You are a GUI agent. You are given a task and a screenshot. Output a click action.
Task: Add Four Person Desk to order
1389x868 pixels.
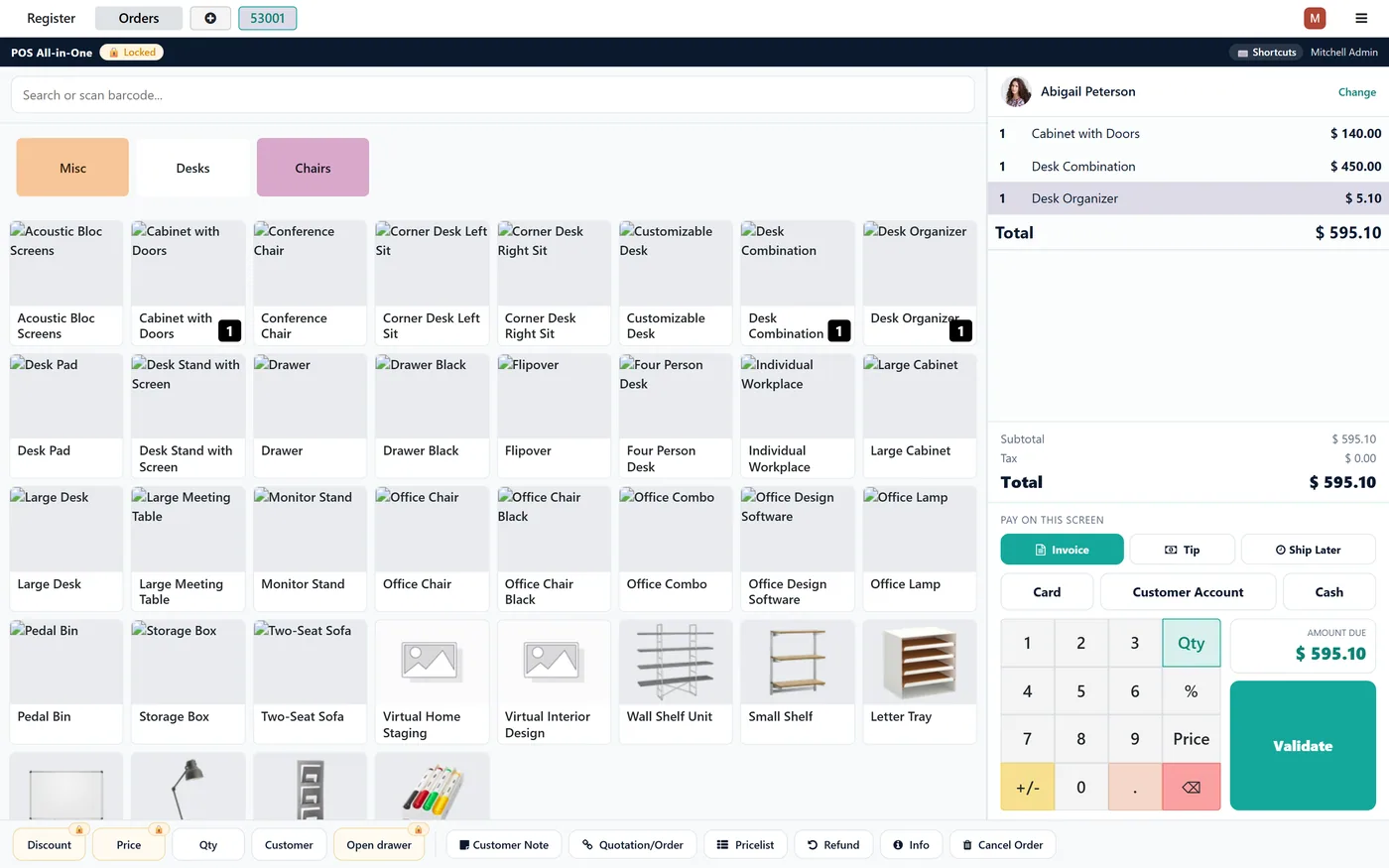(676, 416)
